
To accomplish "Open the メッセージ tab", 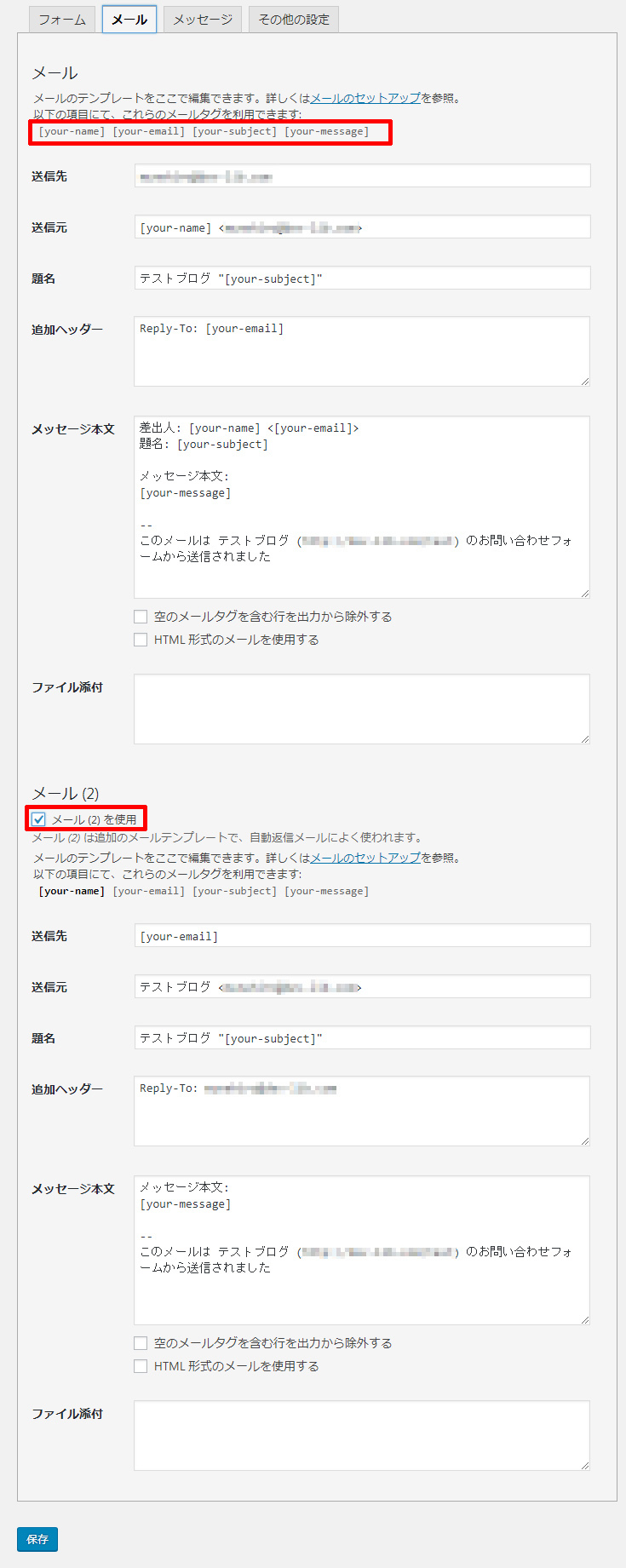I will [203, 20].
